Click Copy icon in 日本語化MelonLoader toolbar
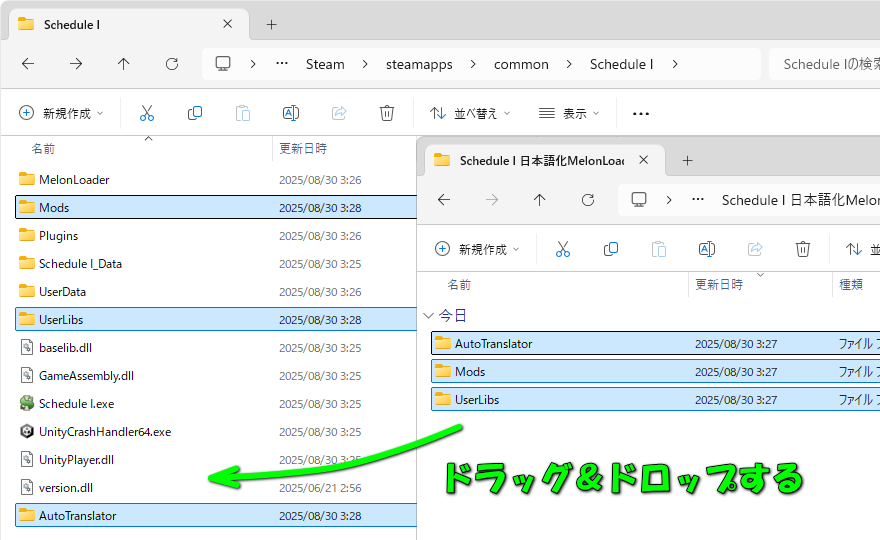880x540 pixels. coord(611,249)
